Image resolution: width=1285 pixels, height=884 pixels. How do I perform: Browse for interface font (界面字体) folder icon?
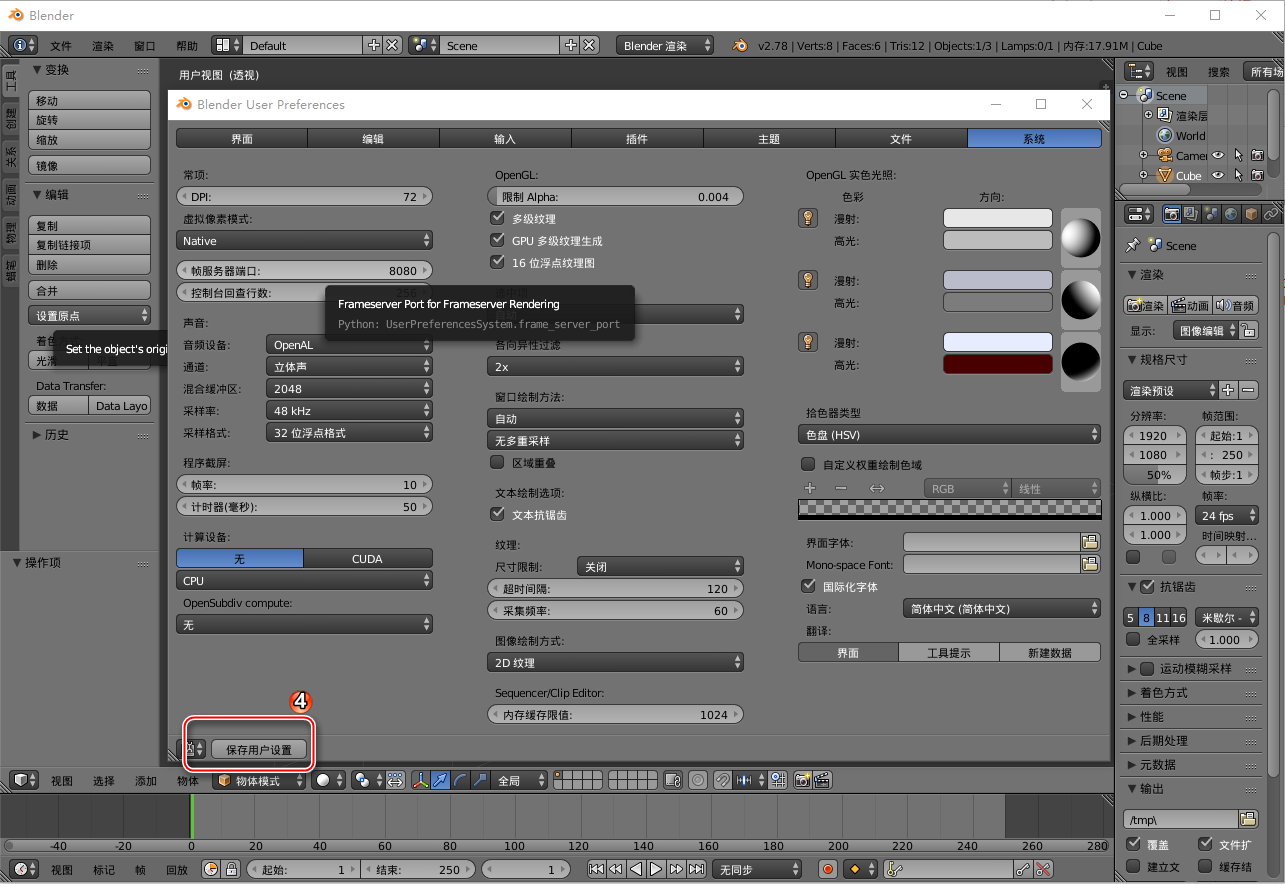pos(1091,541)
